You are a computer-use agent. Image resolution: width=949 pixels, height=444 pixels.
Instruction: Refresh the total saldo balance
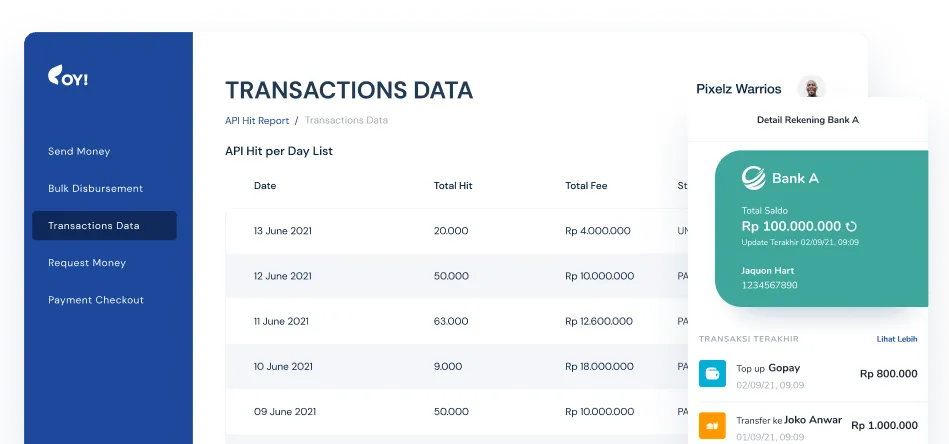[851, 227]
